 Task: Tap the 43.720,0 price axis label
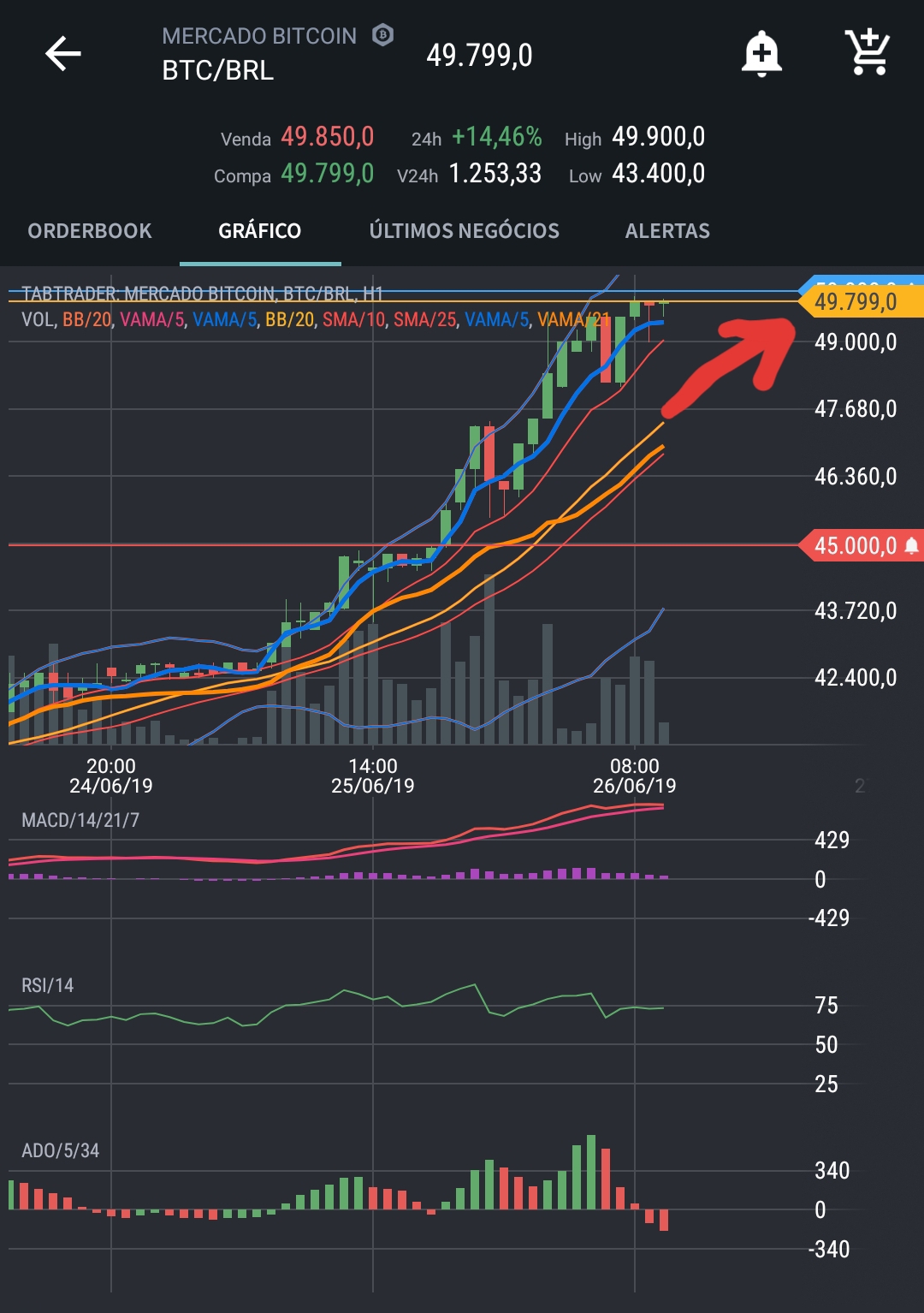pyautogui.click(x=856, y=611)
